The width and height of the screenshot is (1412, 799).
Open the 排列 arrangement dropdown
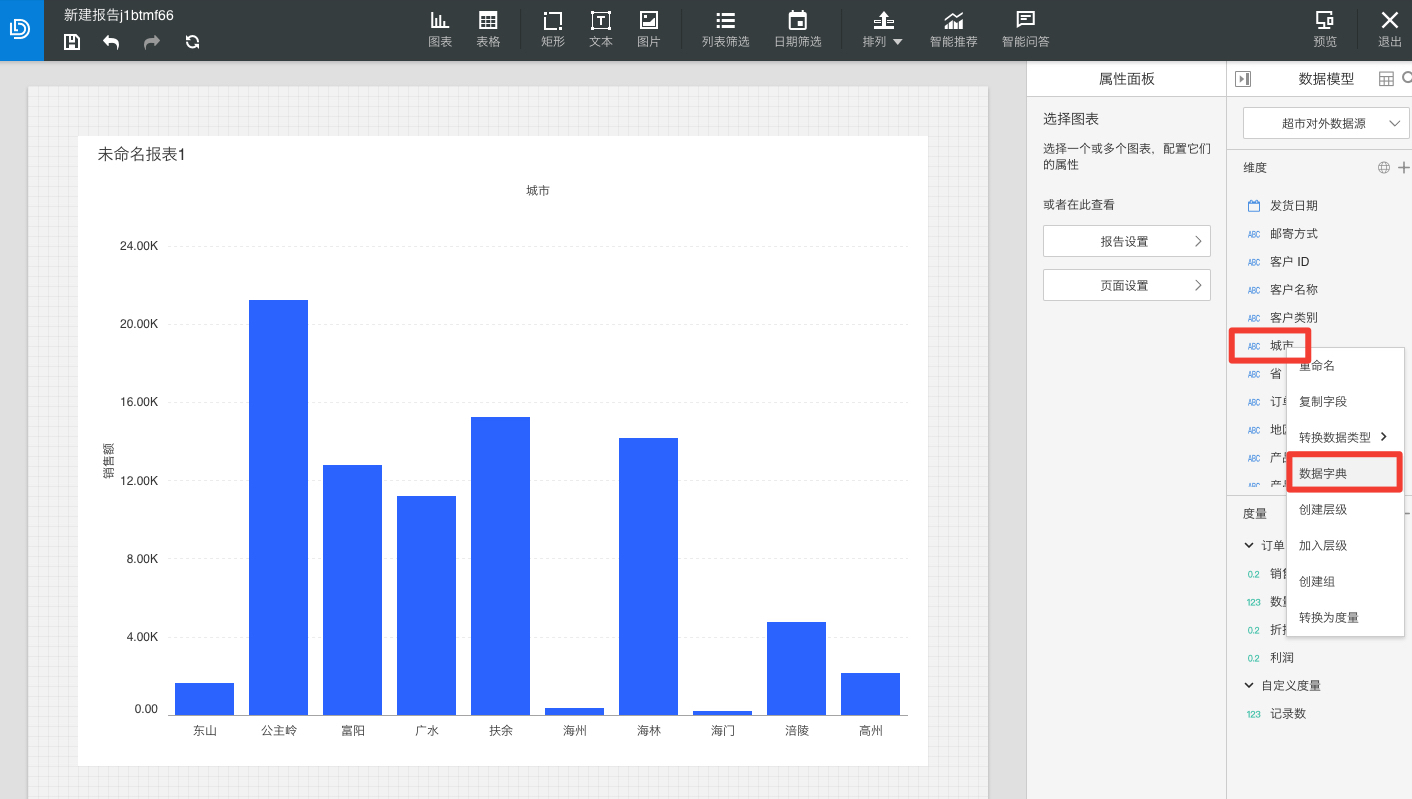(883, 30)
